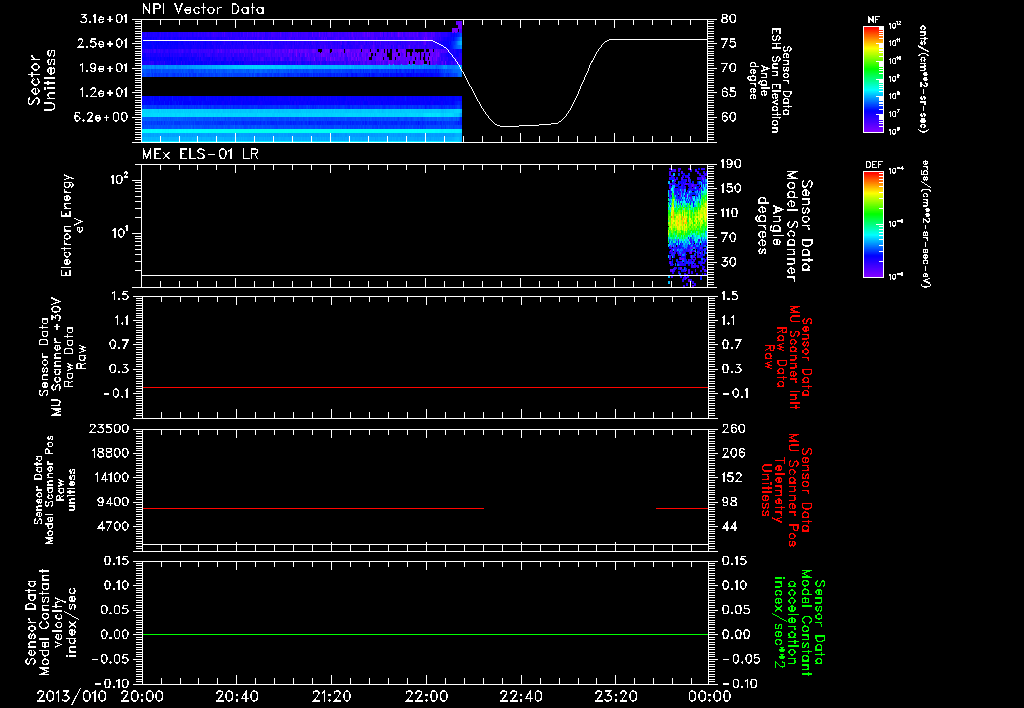Click the 'NF' colorbar heading
This screenshot has width=1024, height=708.
[x=873, y=20]
